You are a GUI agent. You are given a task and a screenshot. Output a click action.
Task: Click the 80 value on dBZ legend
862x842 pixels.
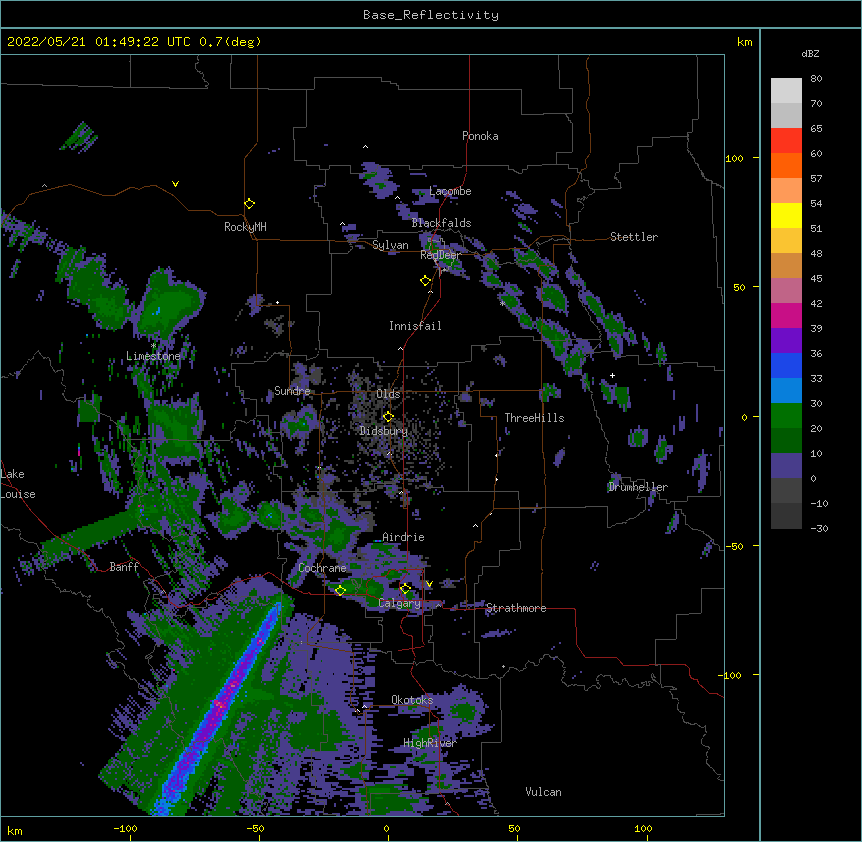[x=816, y=79]
